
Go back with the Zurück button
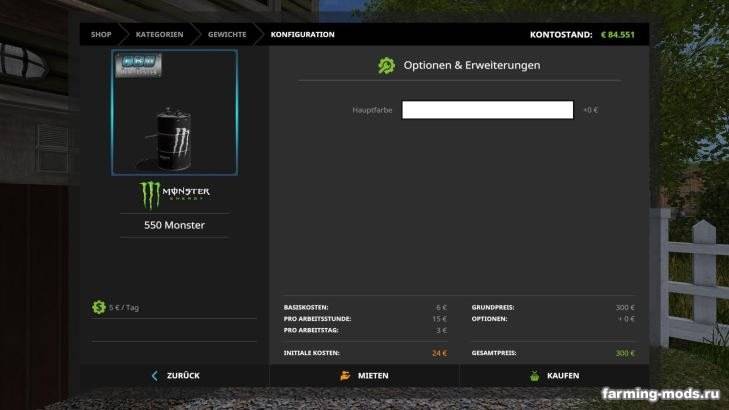coord(175,376)
